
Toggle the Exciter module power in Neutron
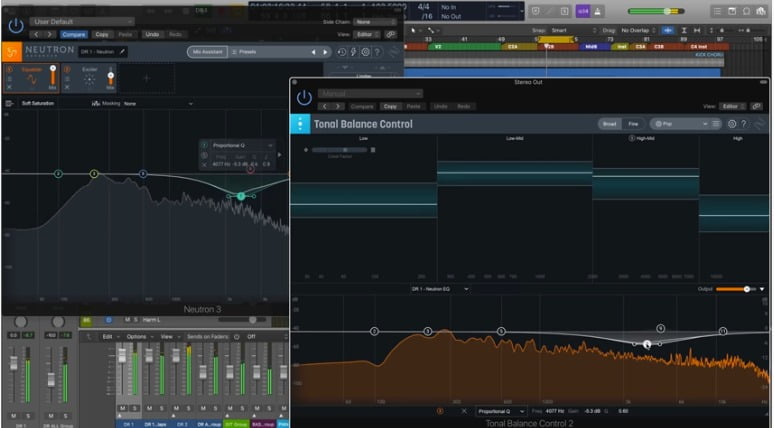(67, 70)
